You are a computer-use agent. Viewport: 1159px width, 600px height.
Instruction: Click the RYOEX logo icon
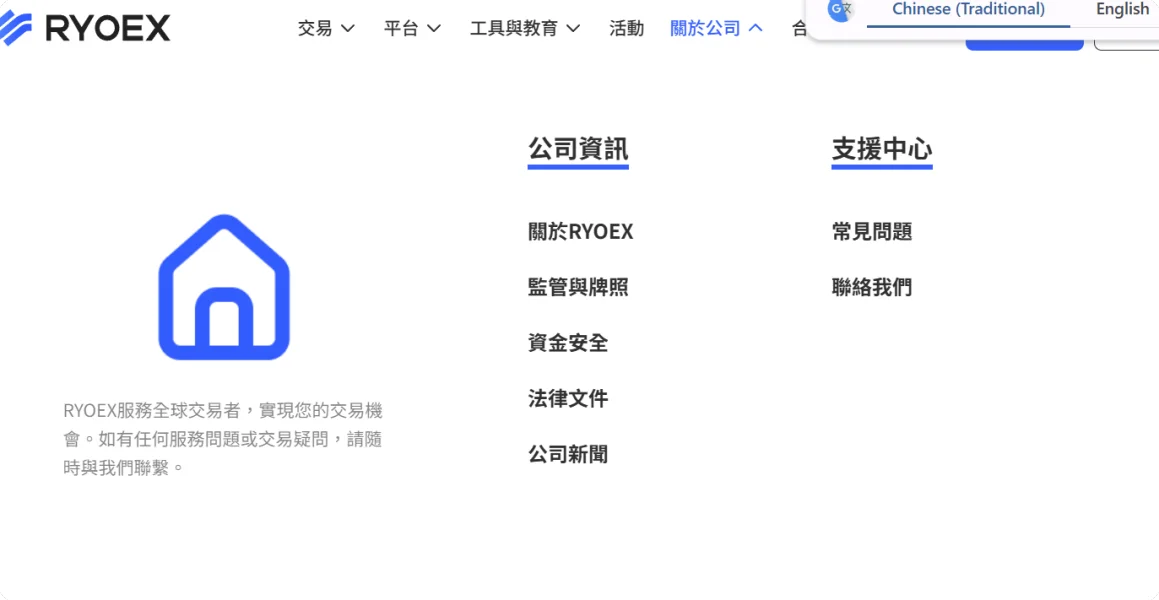coord(15,29)
